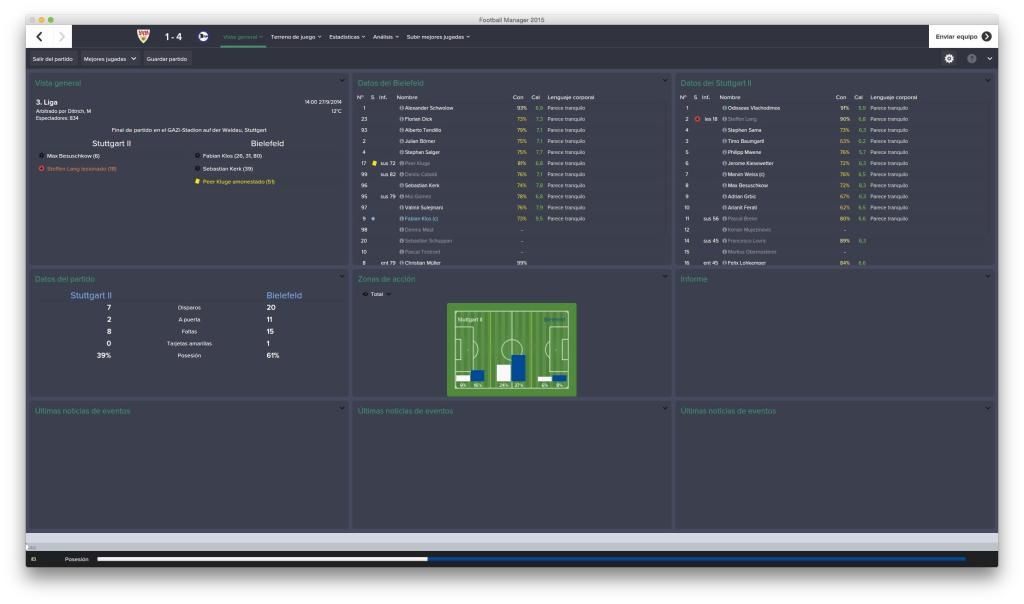Expand the Datos del Bielefeld panel chevron

coord(665,81)
